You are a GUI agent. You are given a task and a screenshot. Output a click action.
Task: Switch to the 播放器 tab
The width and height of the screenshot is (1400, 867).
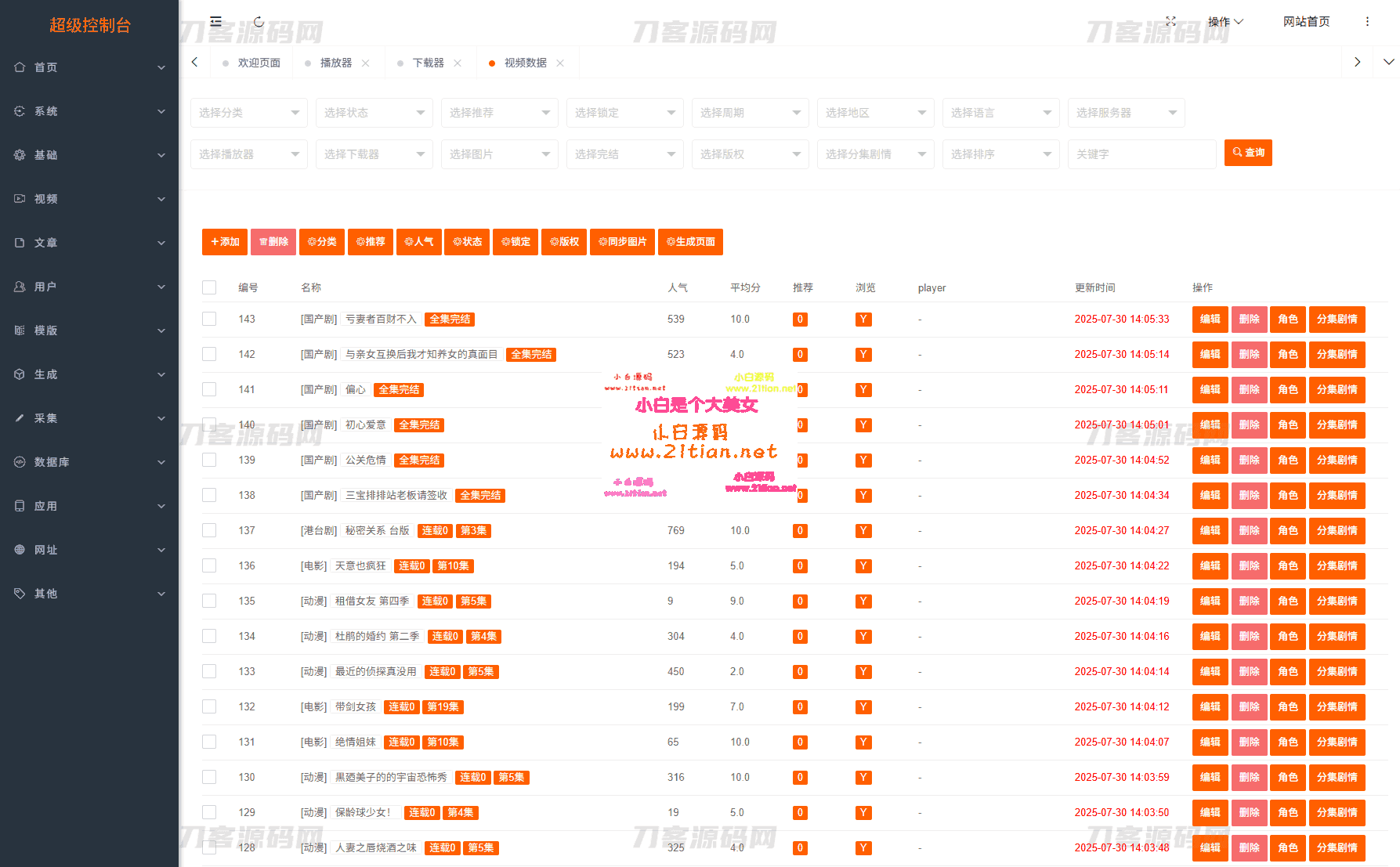338,62
